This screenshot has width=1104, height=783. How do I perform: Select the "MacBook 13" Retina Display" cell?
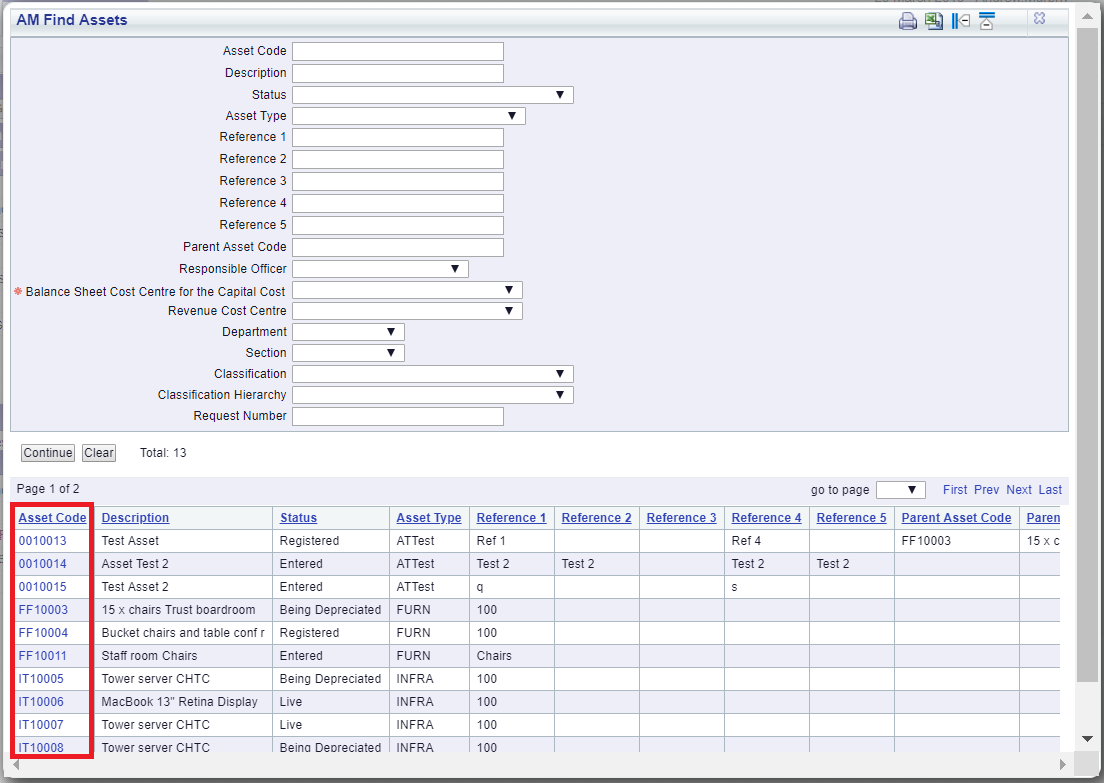[180, 702]
